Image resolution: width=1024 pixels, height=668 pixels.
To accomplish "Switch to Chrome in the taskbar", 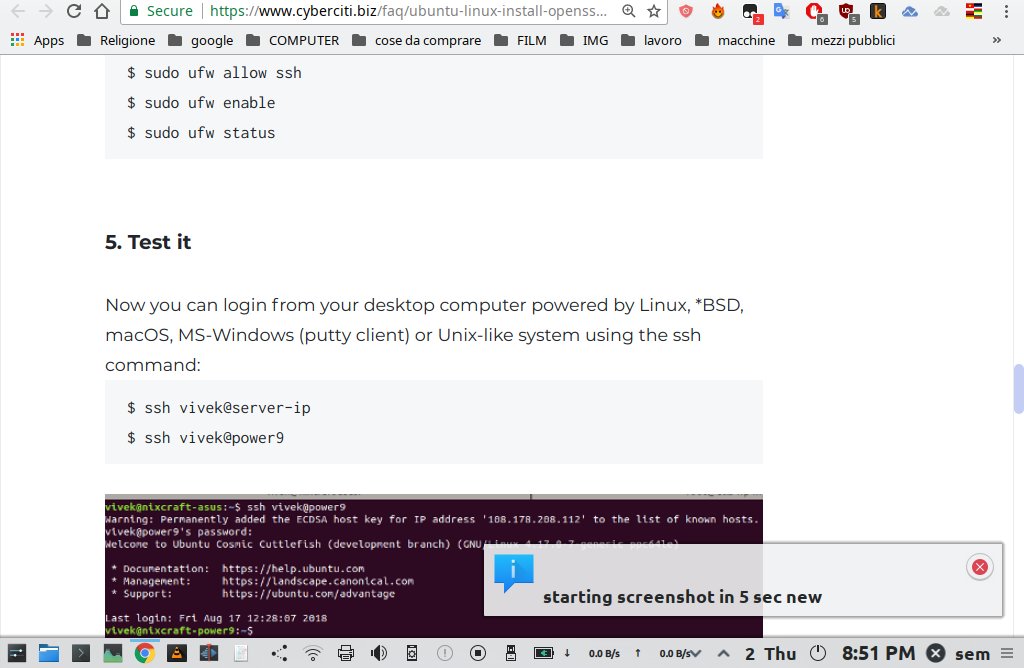I will tap(145, 653).
